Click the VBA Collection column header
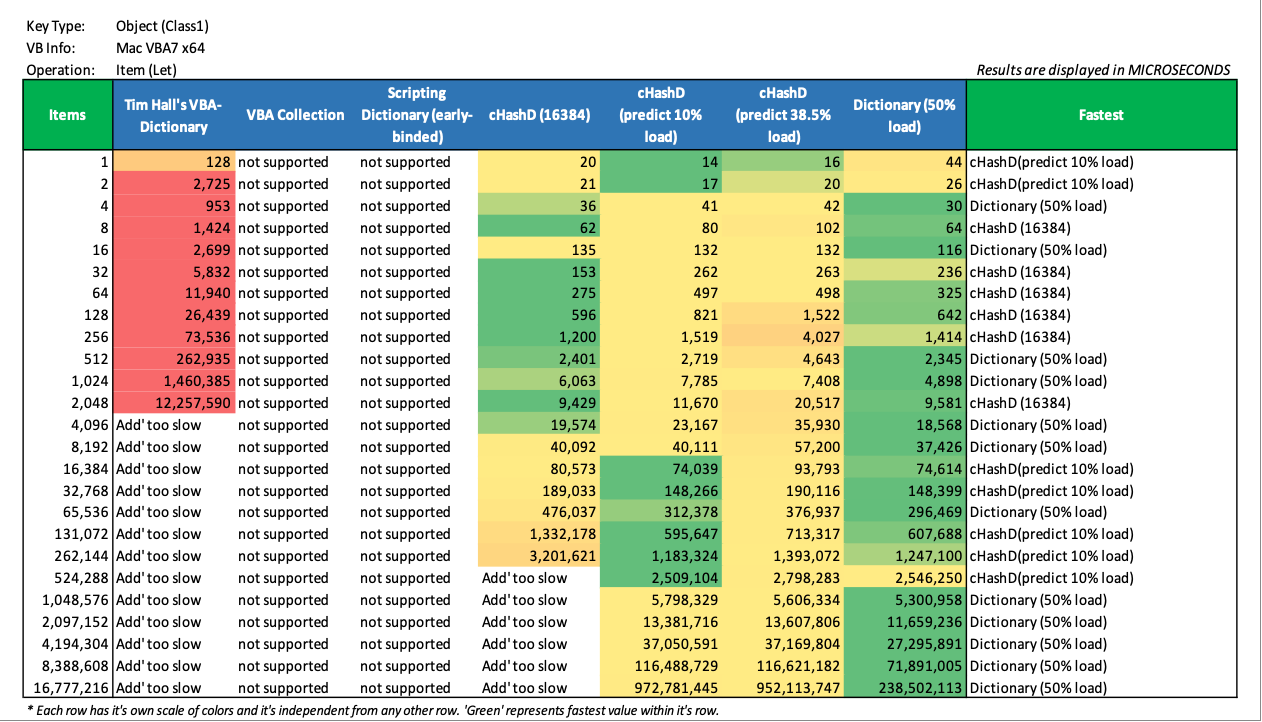Image resolution: width=1262 pixels, height=722 pixels. pyautogui.click(x=295, y=115)
